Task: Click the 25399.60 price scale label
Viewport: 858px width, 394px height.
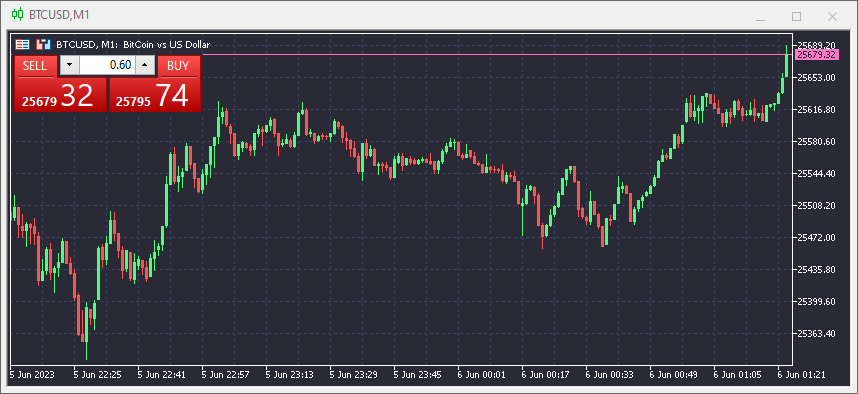Action: point(815,302)
